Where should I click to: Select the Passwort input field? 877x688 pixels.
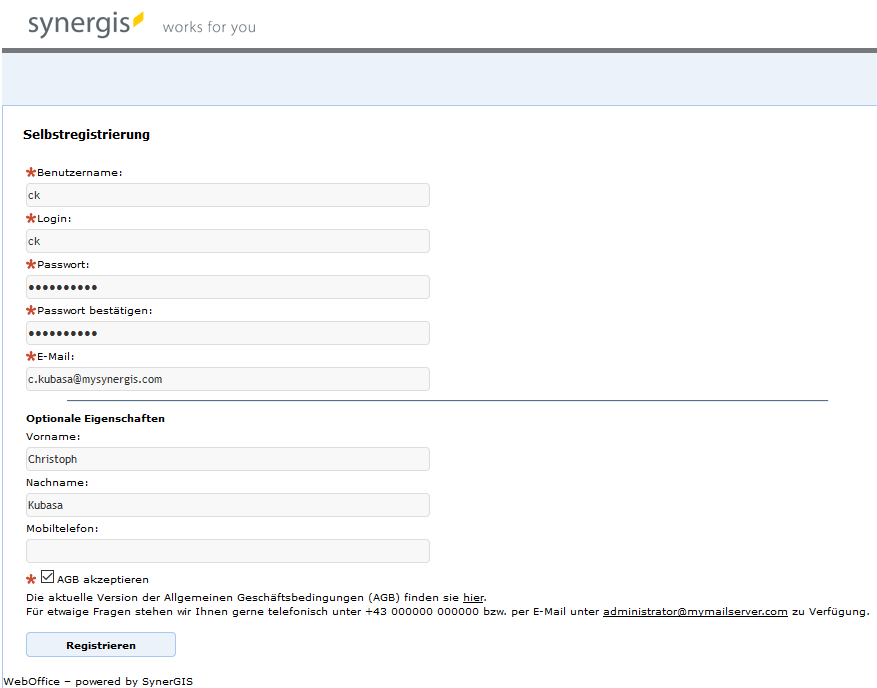[228, 287]
